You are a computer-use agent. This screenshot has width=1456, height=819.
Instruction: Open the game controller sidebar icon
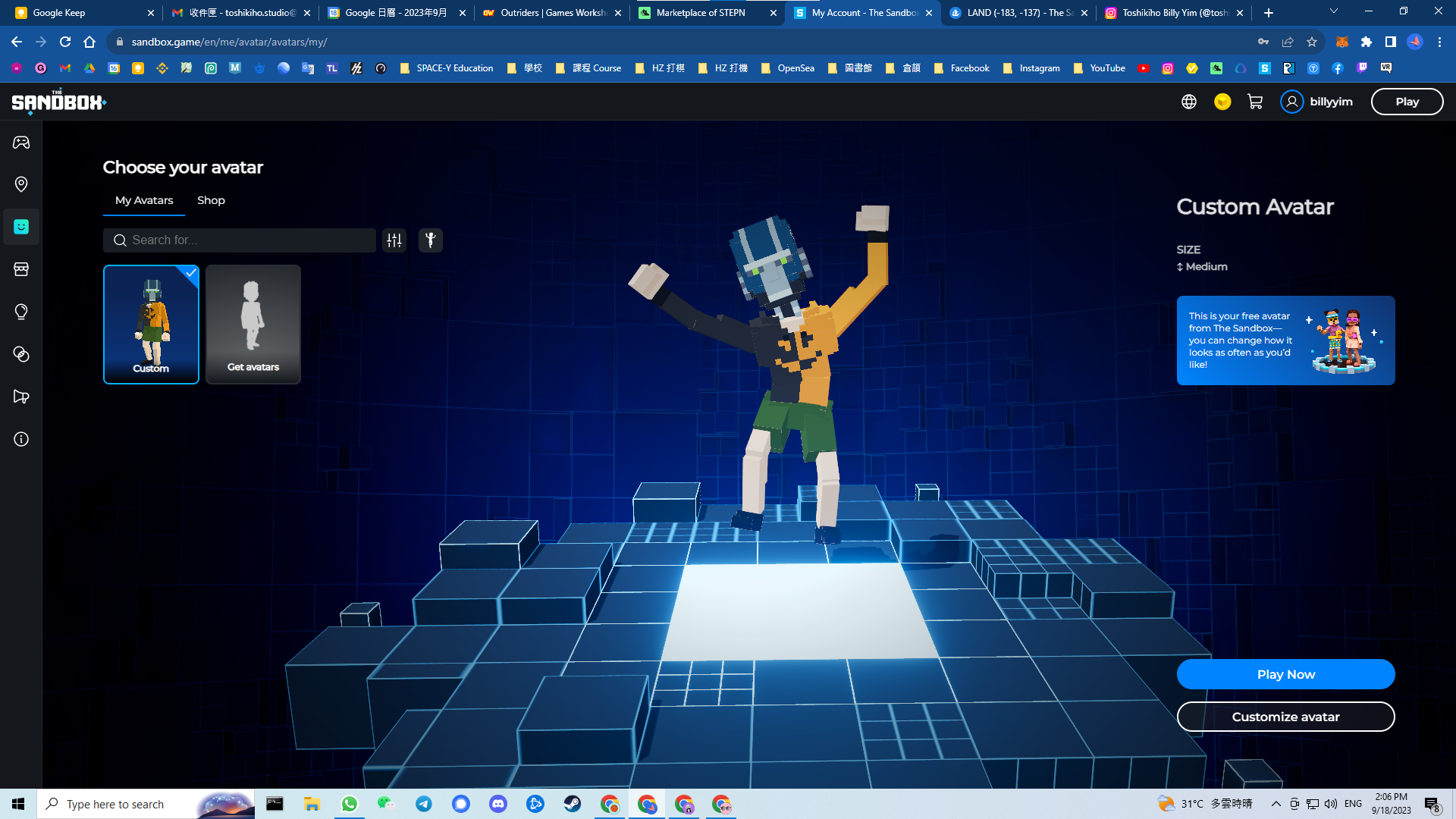pos(21,142)
